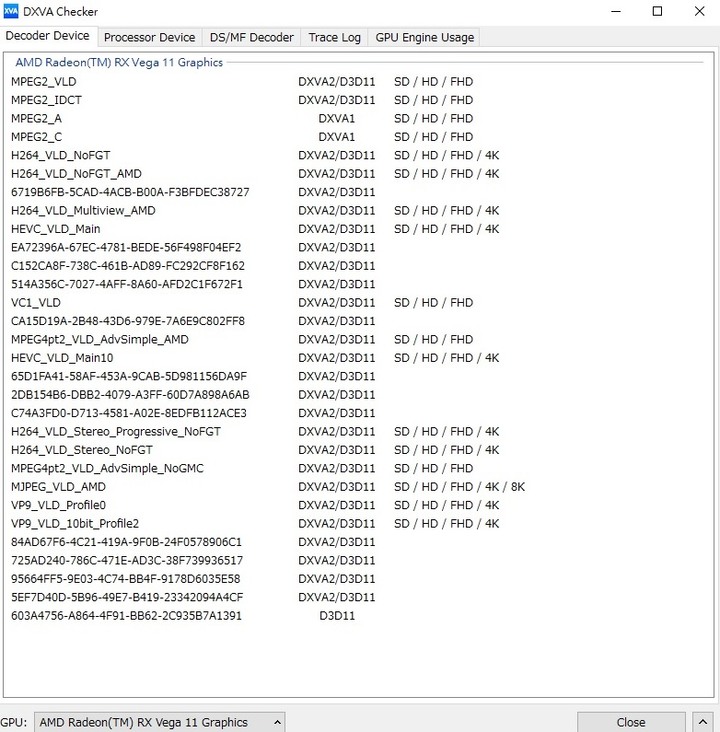Select the Decoder Device tab
Viewport: 720px width, 732px height.
[x=48, y=35]
